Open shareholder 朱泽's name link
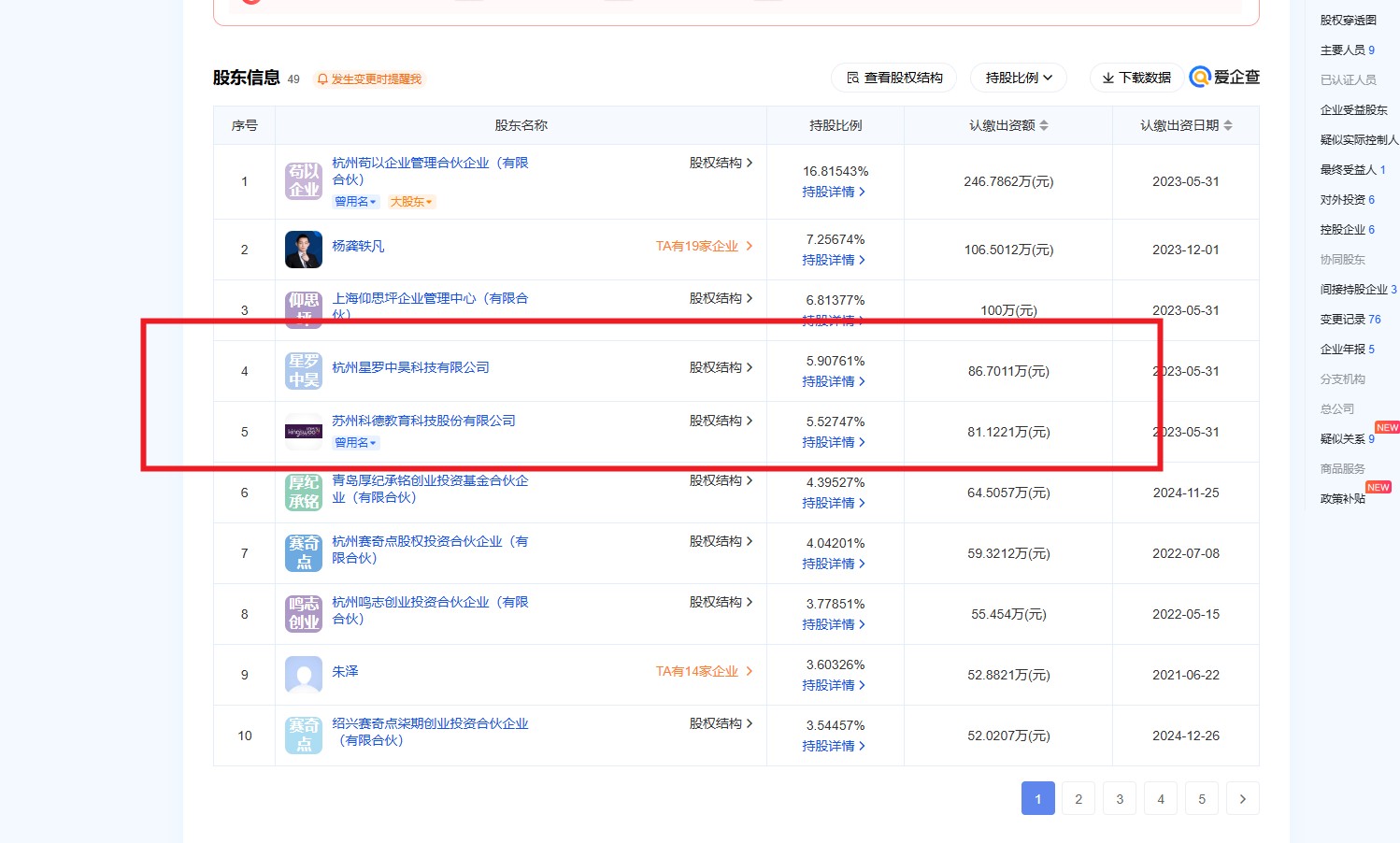The height and width of the screenshot is (843, 1400). tap(345, 671)
